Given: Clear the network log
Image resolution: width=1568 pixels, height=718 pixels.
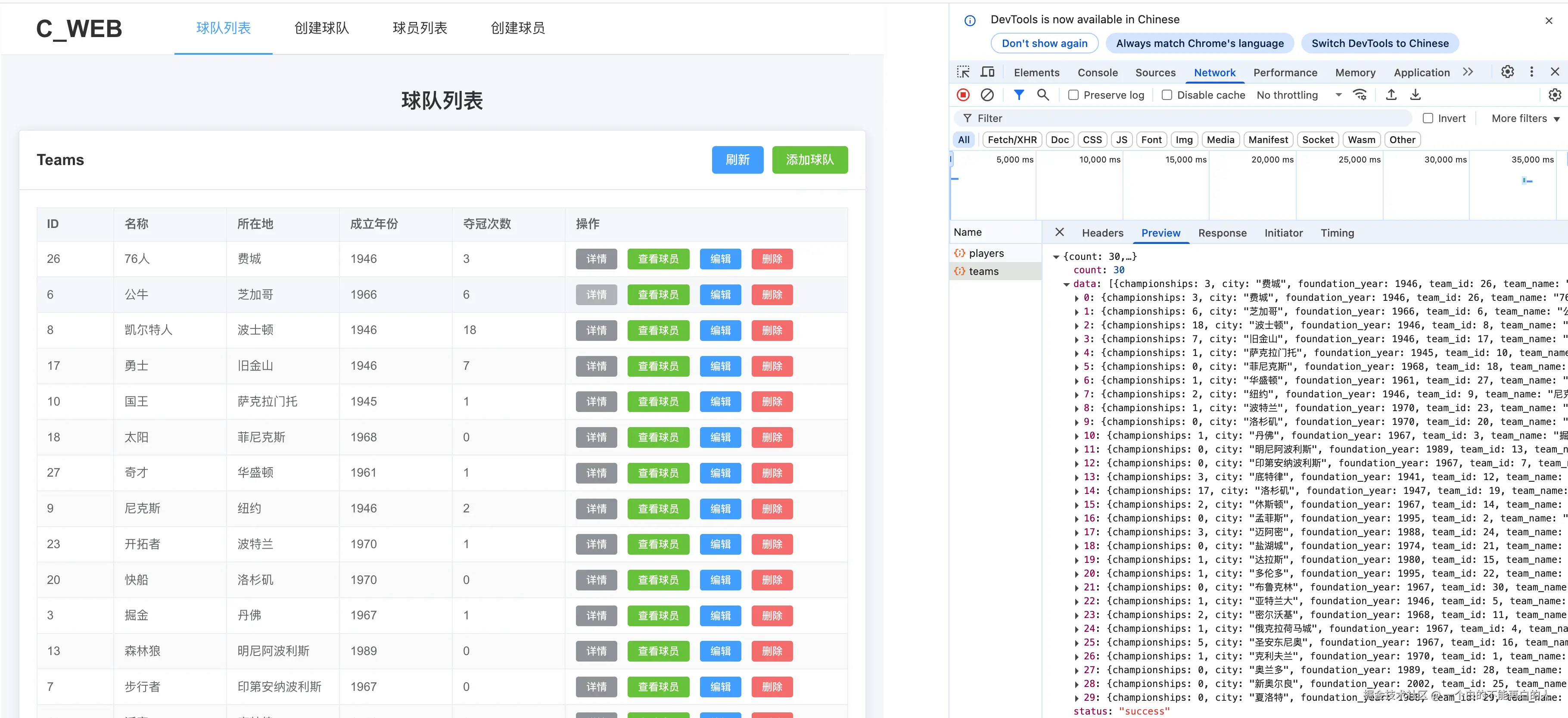Looking at the screenshot, I should point(987,95).
